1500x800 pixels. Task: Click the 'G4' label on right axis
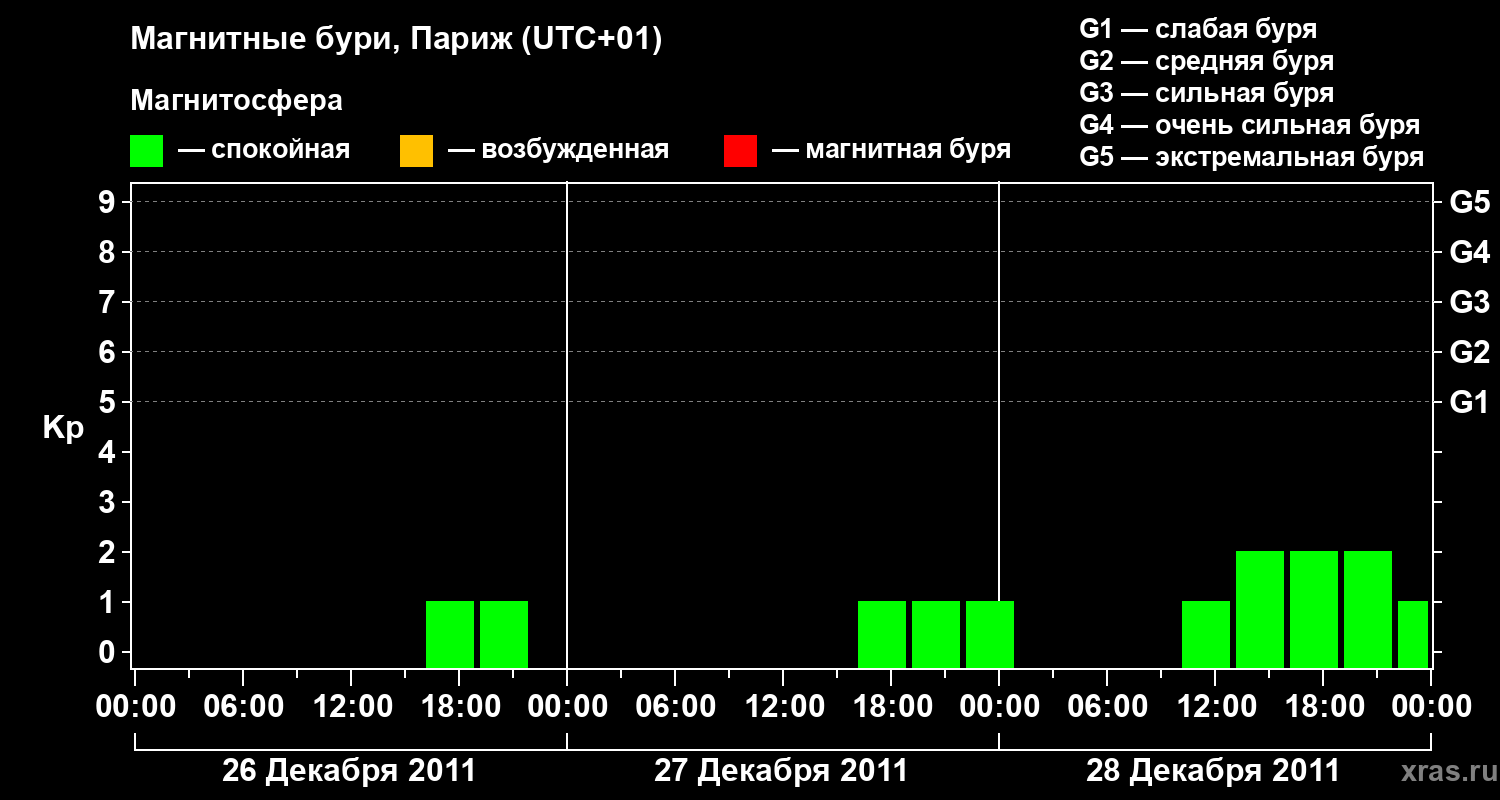(1469, 252)
